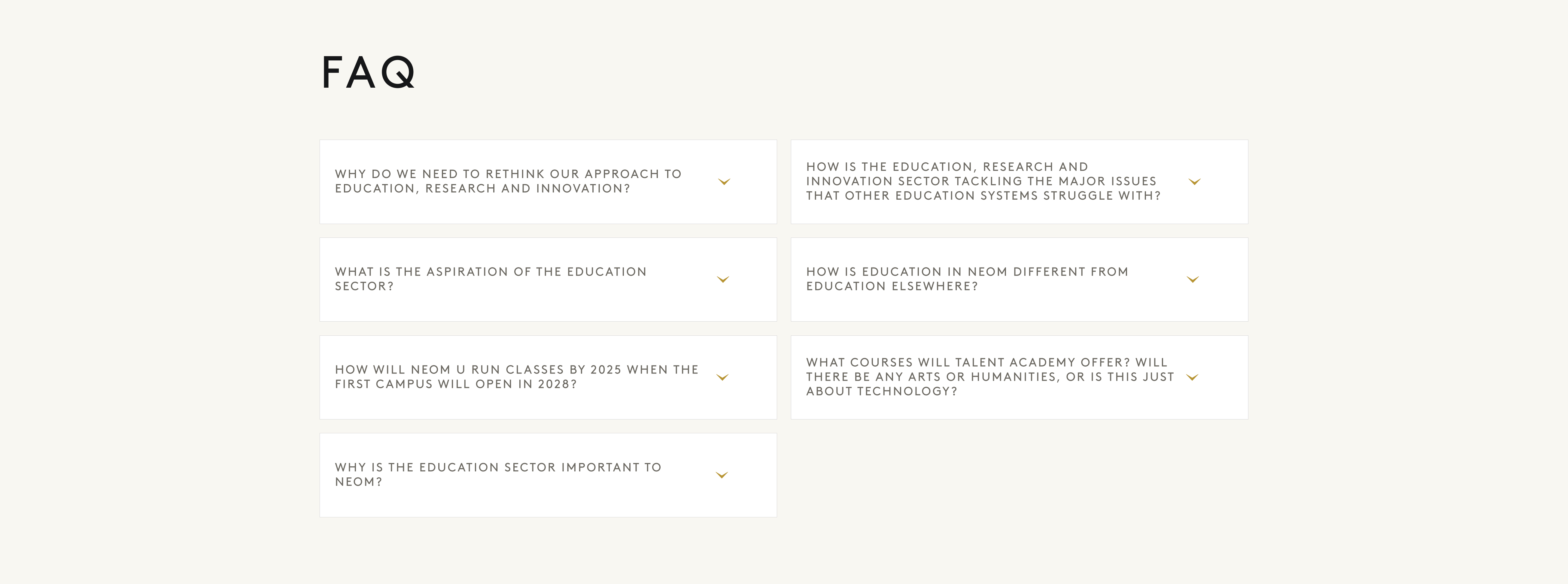Click chevron next to 'tackling the major issues' question
This screenshot has height=584, width=1568.
1194,182
